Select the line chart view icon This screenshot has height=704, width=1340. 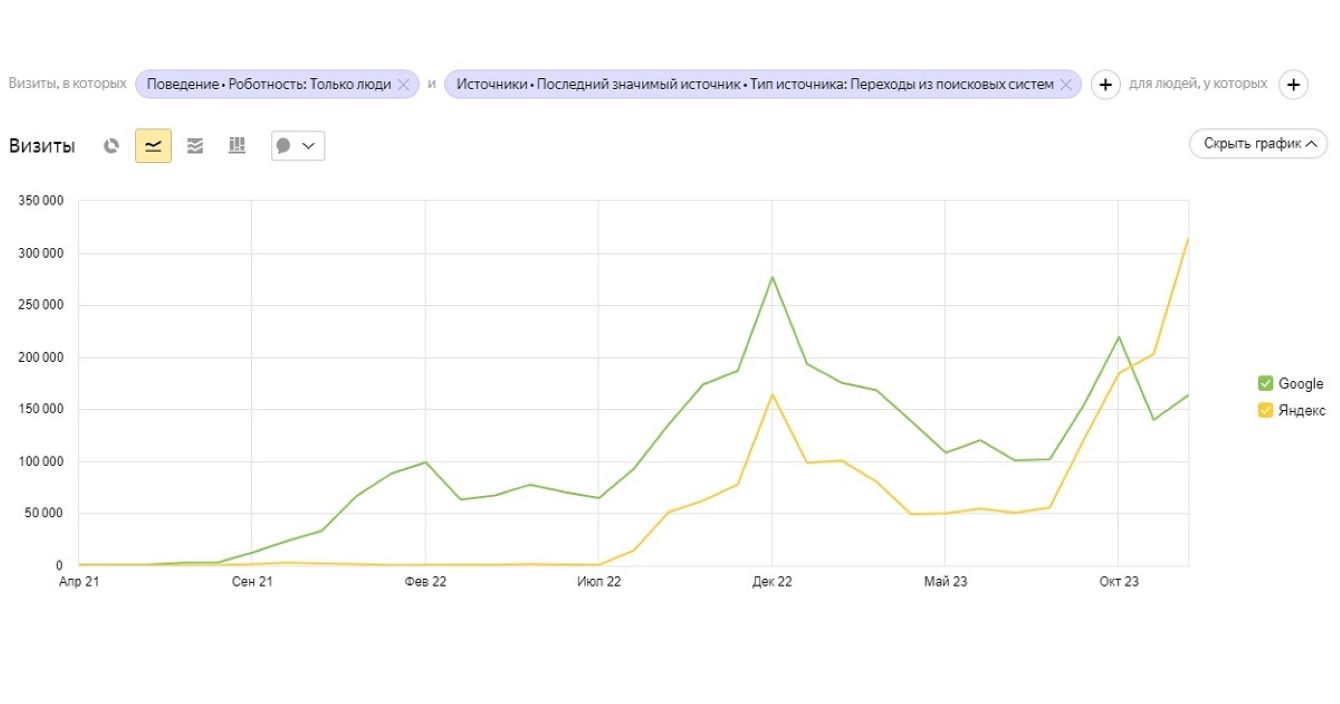click(153, 146)
